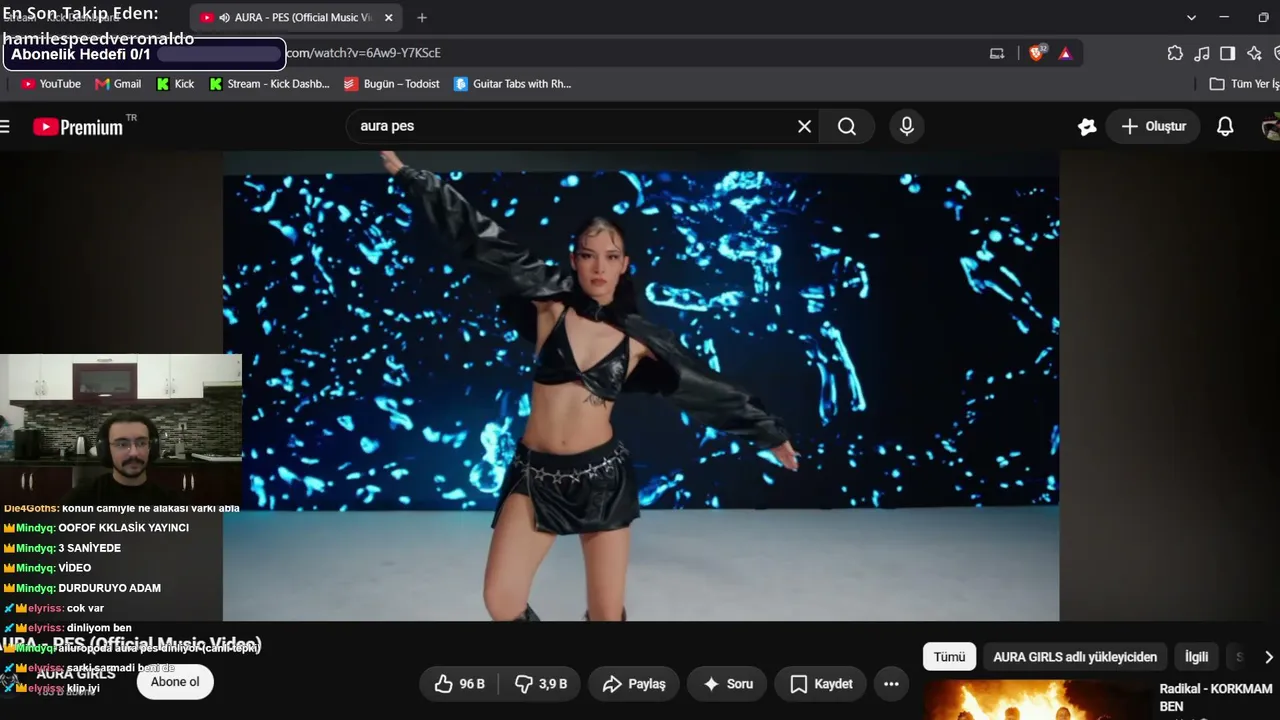
Task: Dislike the video showing 3,9 B
Action: coord(541,684)
